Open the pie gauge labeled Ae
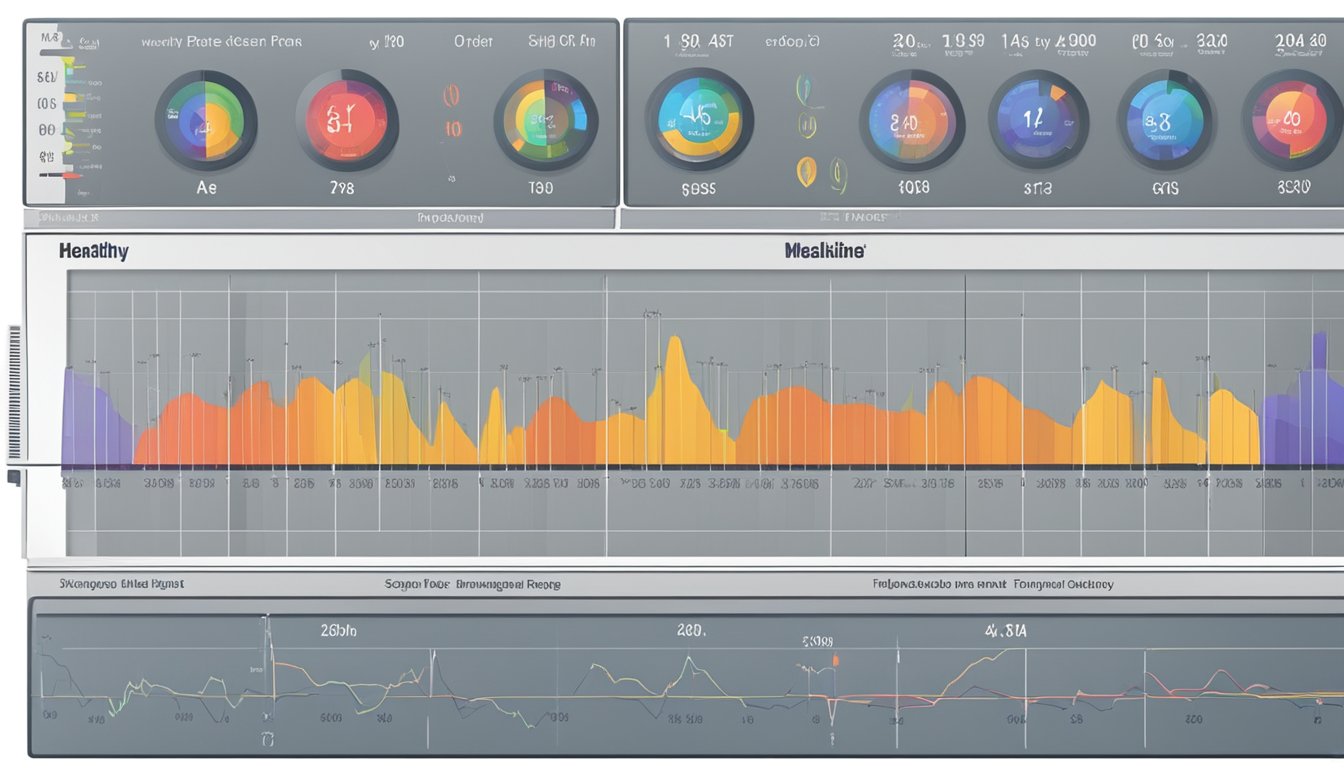 tap(206, 121)
